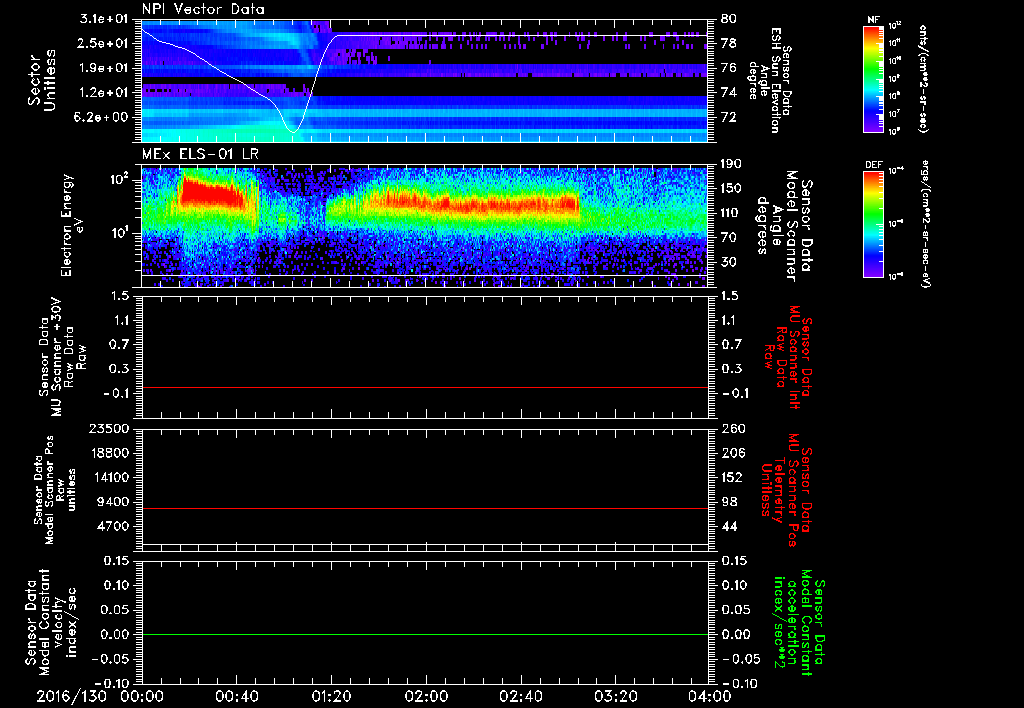Select the NPI Vector Data title
Screen dimensions: 1024x708
tap(204, 9)
